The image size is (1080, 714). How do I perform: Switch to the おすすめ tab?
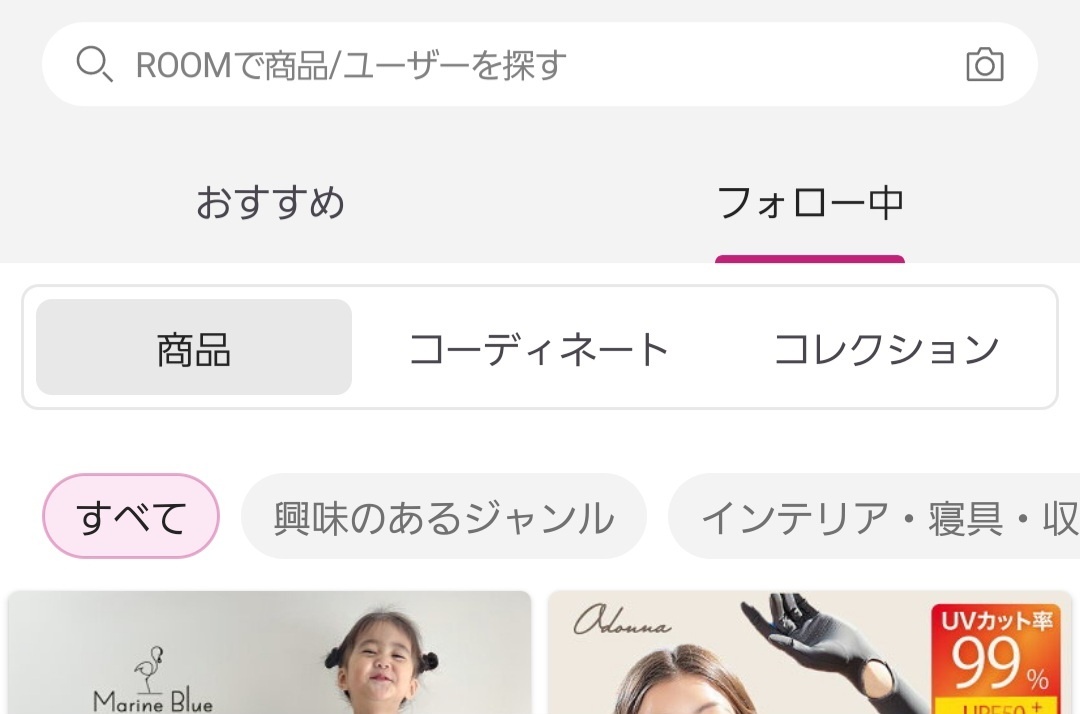click(270, 203)
